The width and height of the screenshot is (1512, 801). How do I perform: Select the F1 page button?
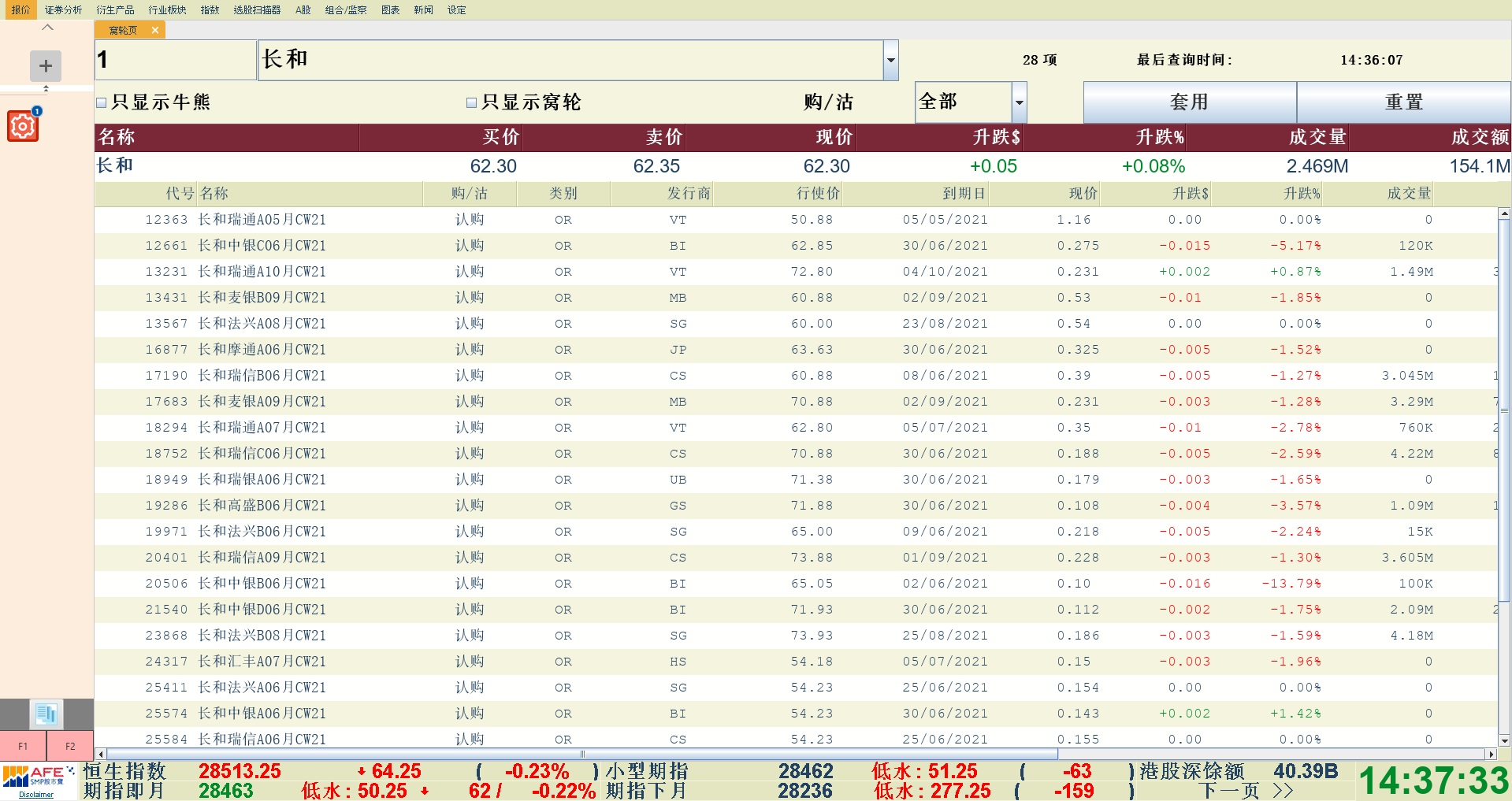23,746
